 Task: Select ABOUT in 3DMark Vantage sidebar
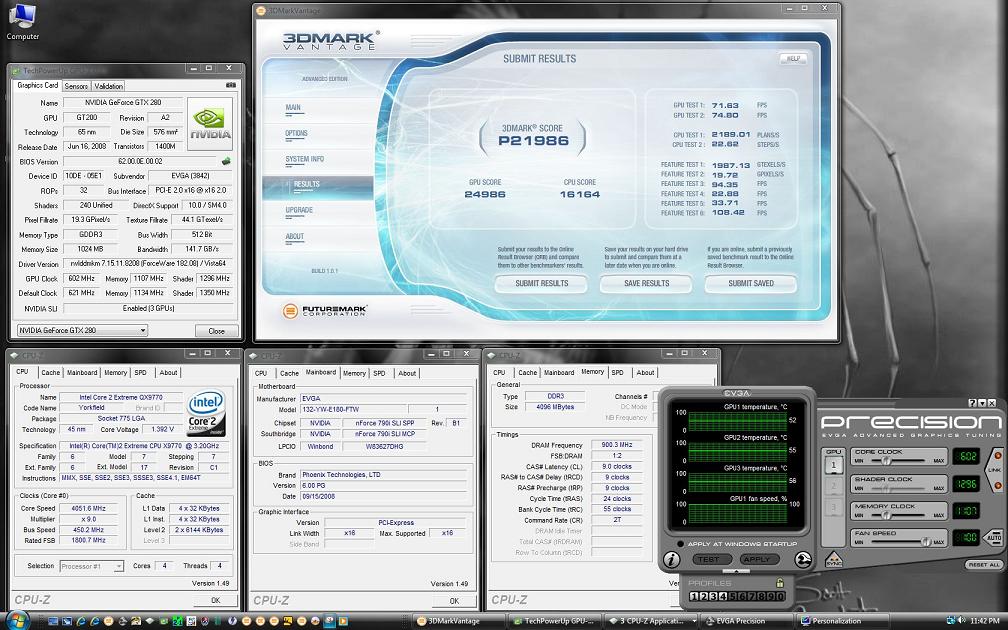click(294, 237)
